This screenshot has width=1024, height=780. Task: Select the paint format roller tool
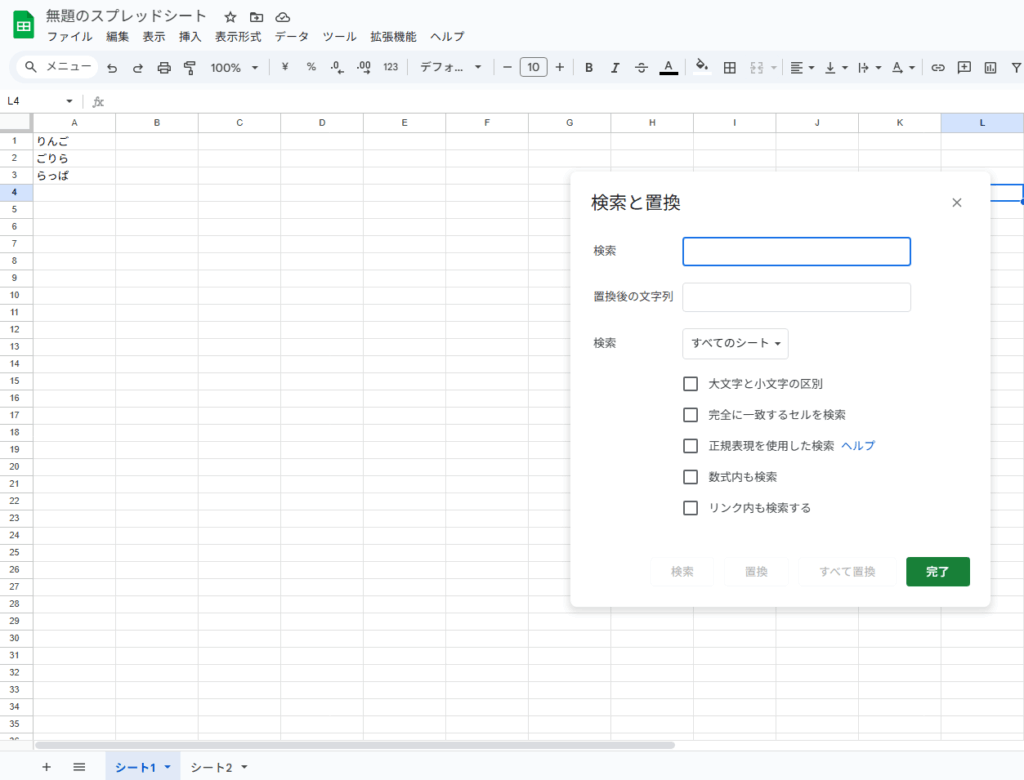point(189,68)
